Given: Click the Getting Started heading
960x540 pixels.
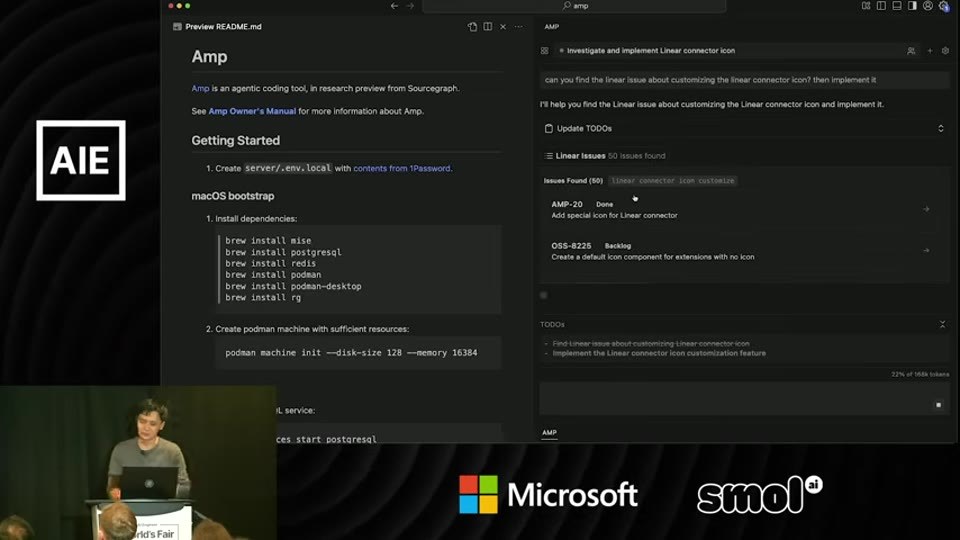Looking at the screenshot, I should point(236,140).
